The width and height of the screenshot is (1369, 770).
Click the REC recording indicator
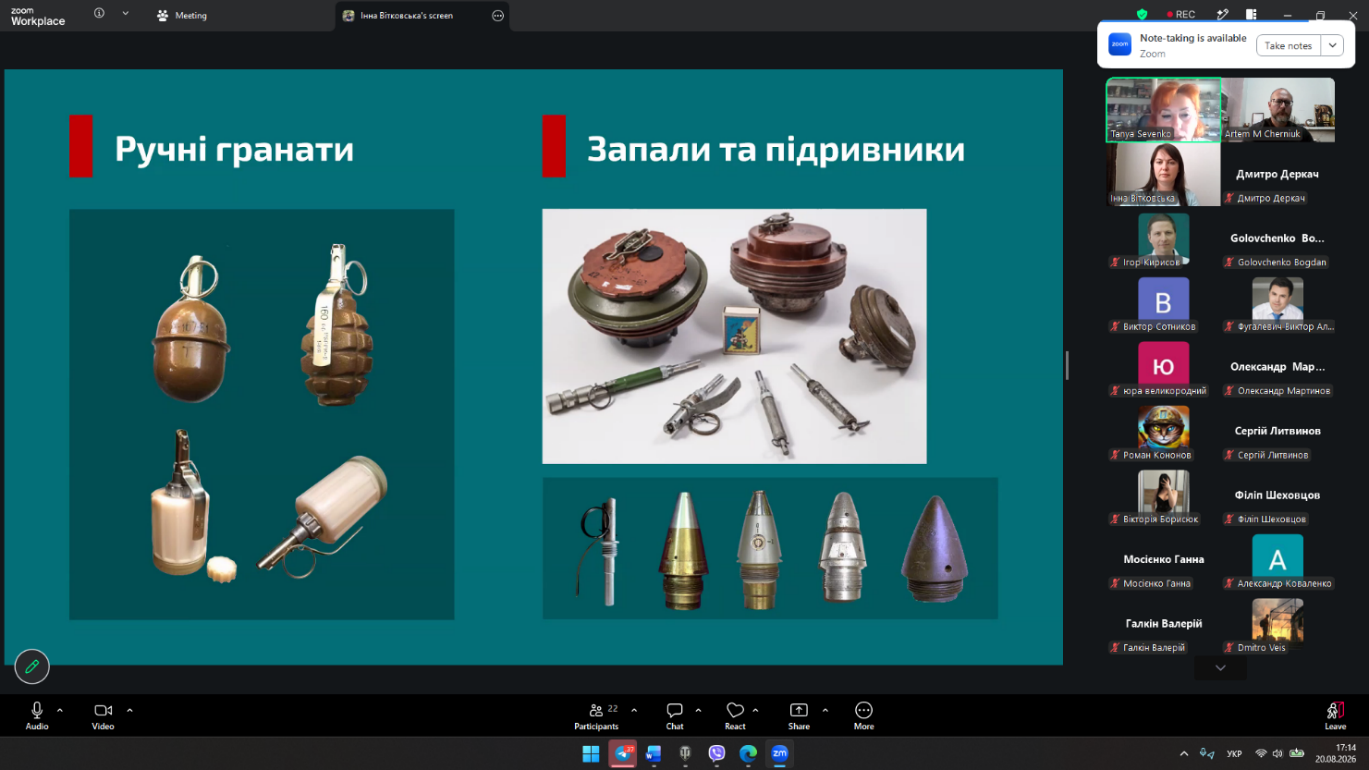1181,14
